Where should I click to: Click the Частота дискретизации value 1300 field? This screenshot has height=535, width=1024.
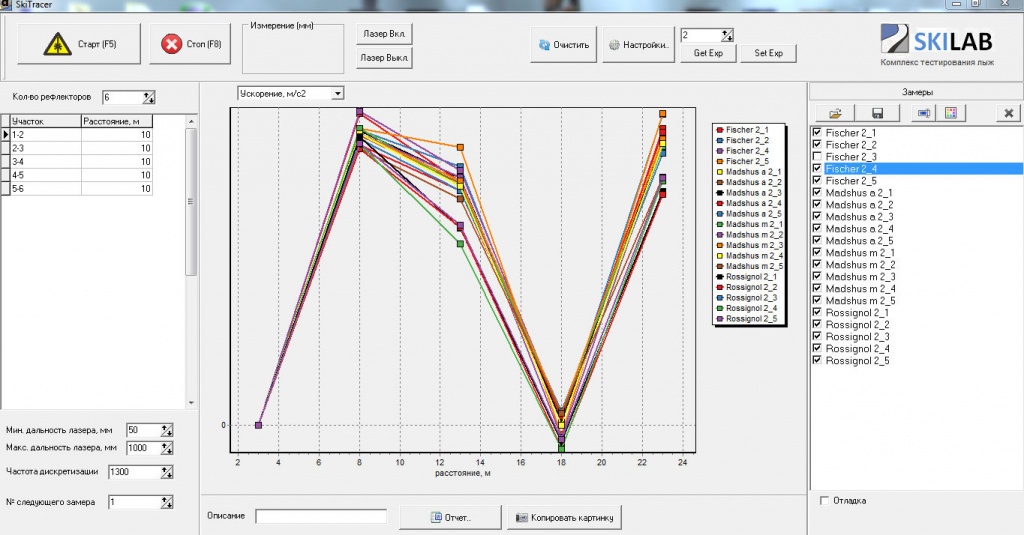tap(135, 472)
